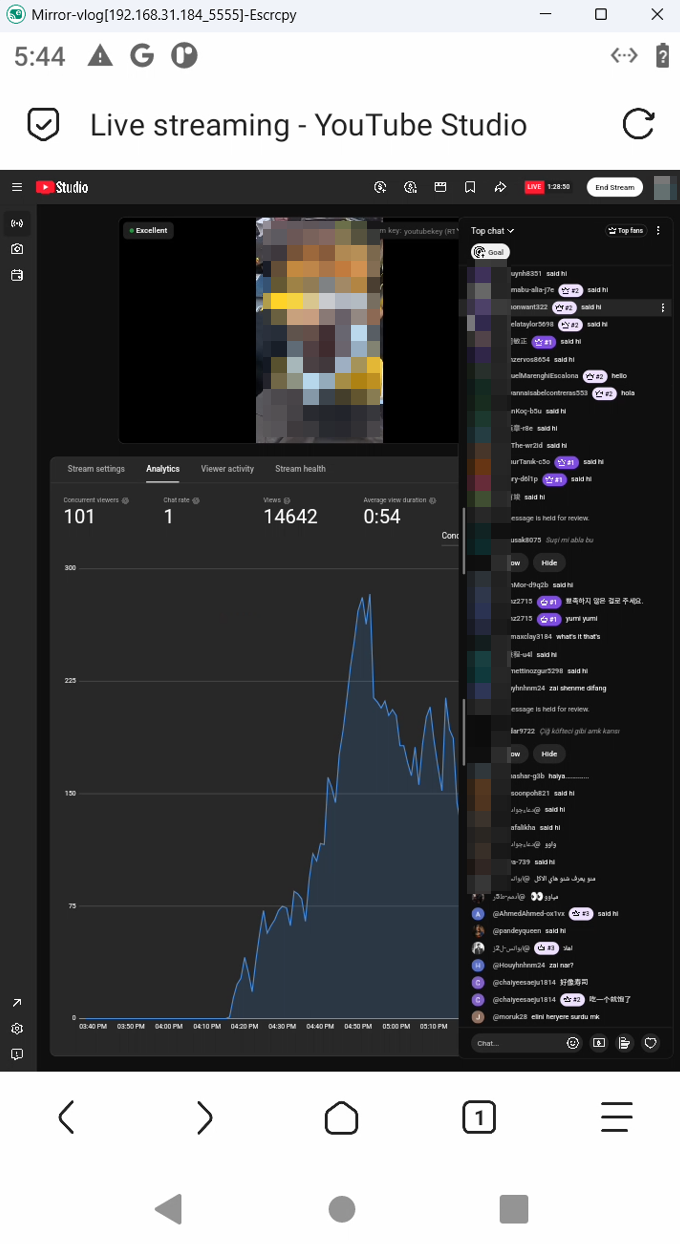Open the browser home page icon

(x=342, y=1117)
